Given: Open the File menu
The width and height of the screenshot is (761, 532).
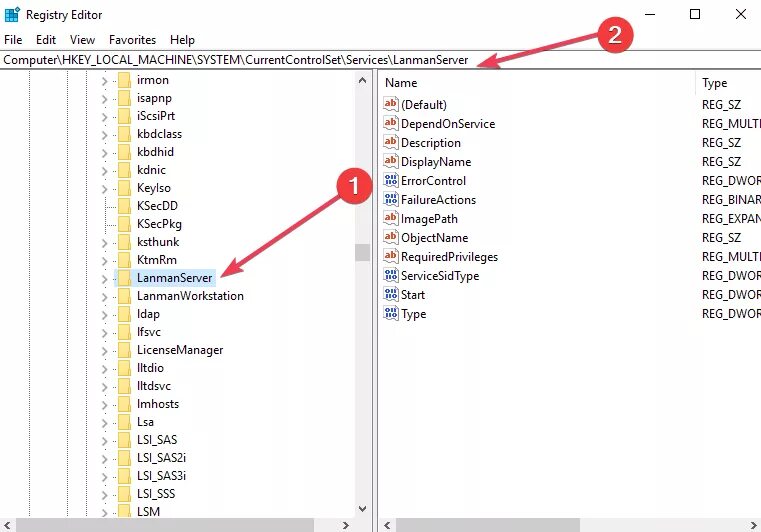Looking at the screenshot, I should point(13,40).
